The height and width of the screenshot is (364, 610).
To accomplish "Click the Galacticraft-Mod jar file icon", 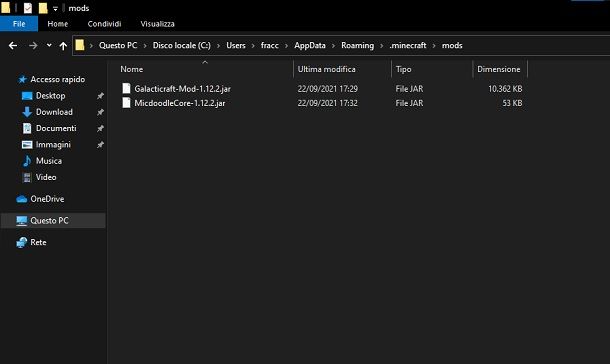I will coord(126,88).
